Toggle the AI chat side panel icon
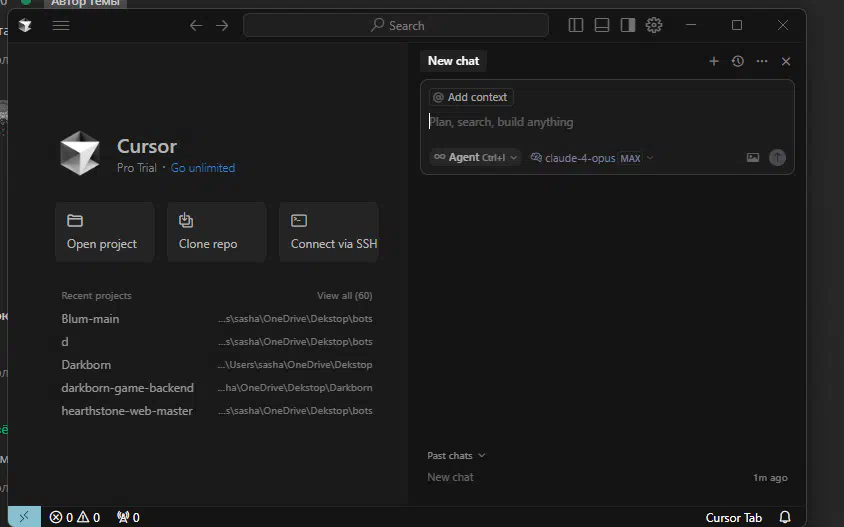Screen dimensions: 844x527 628,25
